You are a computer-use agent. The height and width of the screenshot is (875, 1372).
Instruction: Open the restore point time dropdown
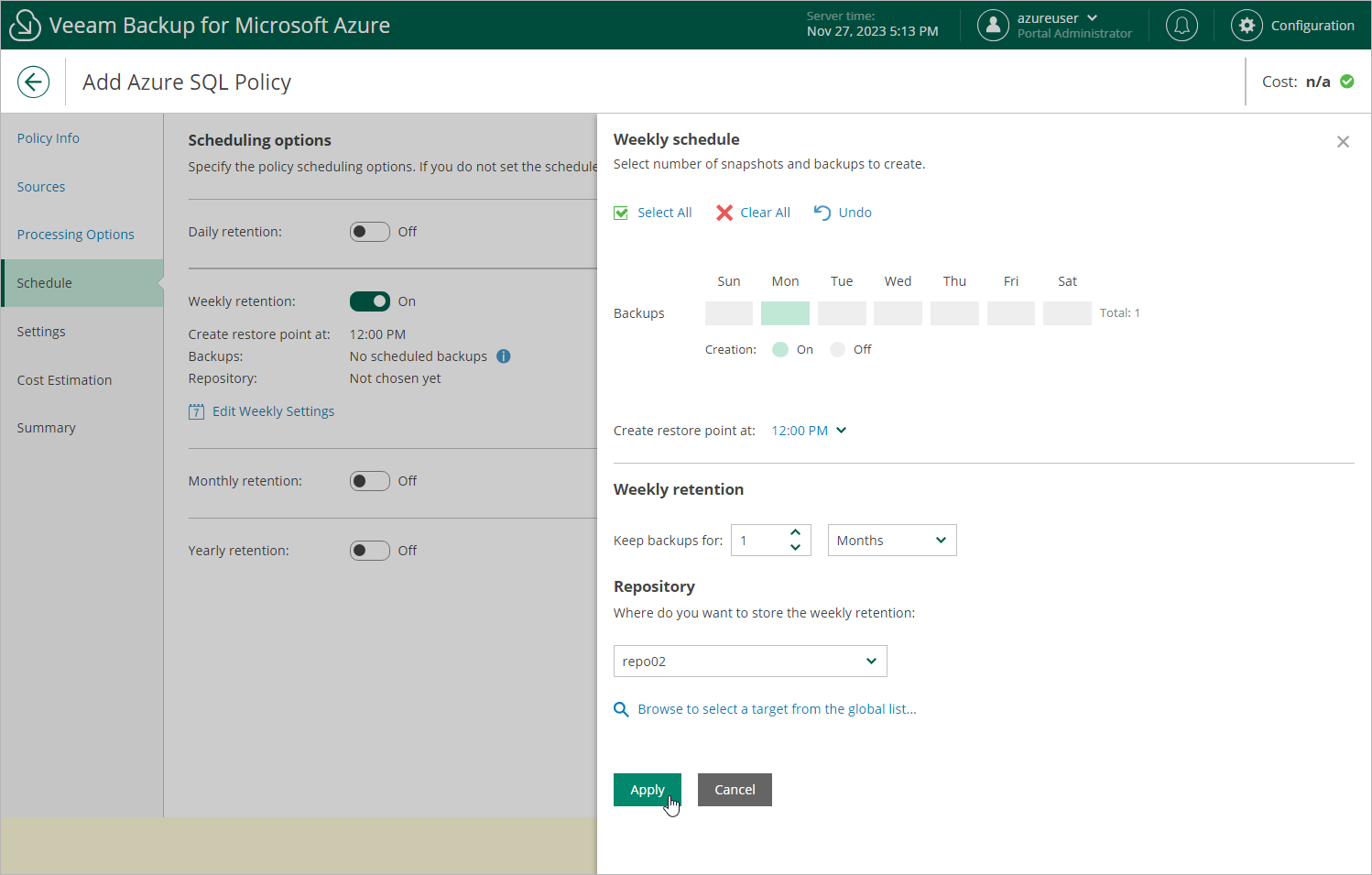(x=810, y=431)
